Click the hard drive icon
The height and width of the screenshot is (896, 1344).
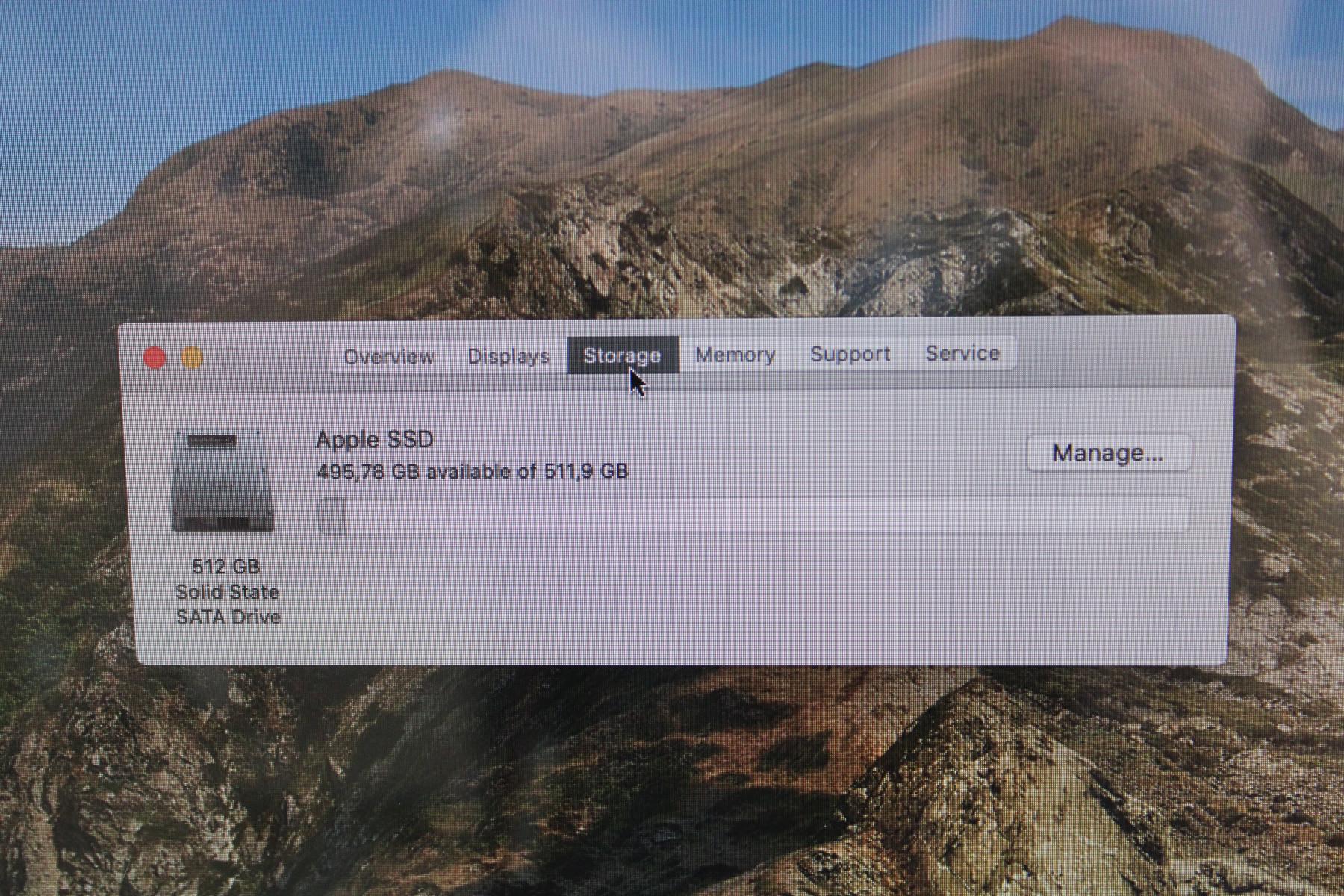(223, 482)
